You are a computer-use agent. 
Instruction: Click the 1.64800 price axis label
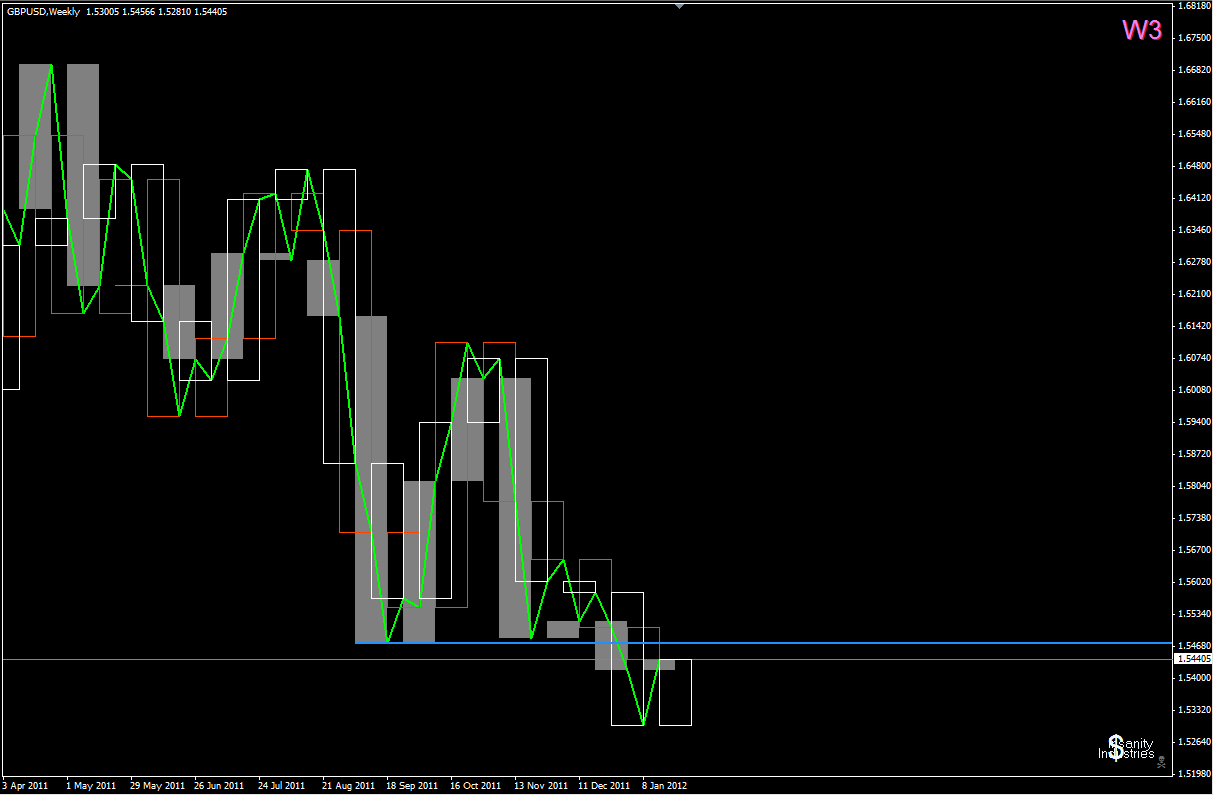pyautogui.click(x=1194, y=166)
